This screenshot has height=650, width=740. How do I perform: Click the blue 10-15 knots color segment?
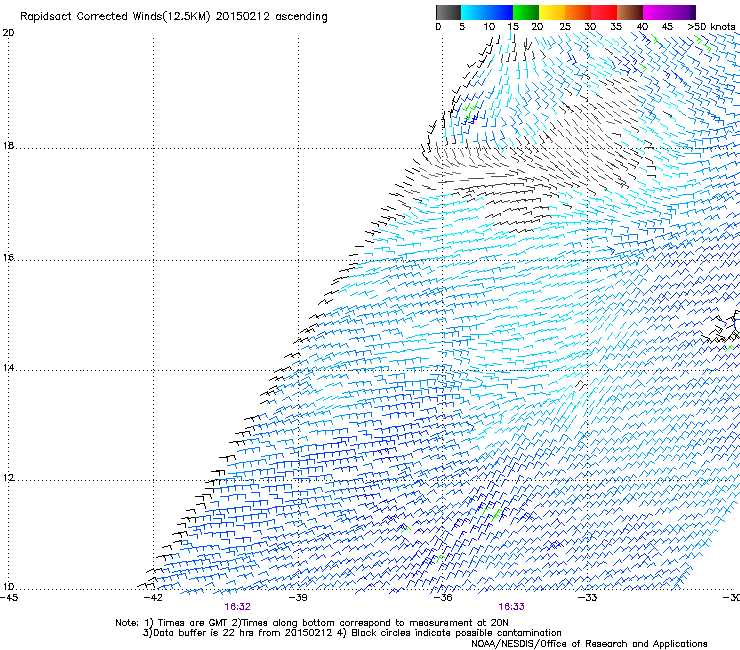[500, 12]
